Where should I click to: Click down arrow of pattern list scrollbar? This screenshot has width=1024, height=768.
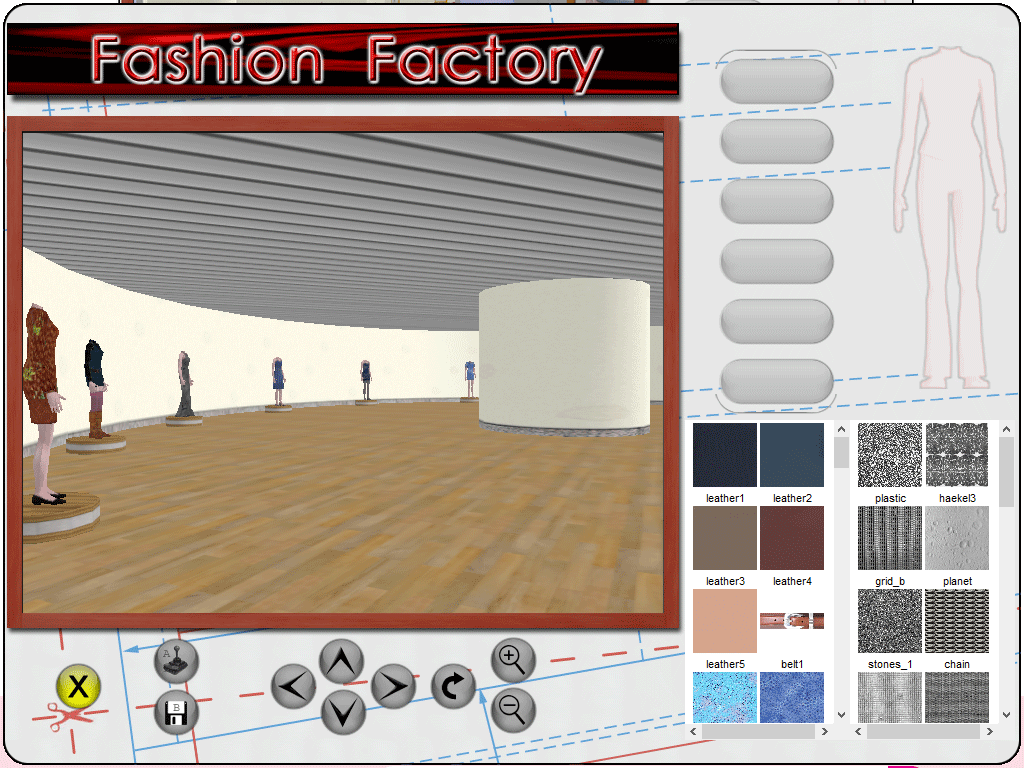coord(1006,715)
